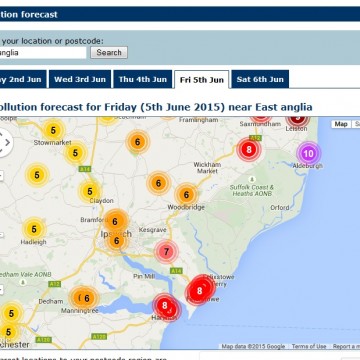Select the Sat 6th Jun tab
The height and width of the screenshot is (360, 360).
pyautogui.click(x=260, y=79)
